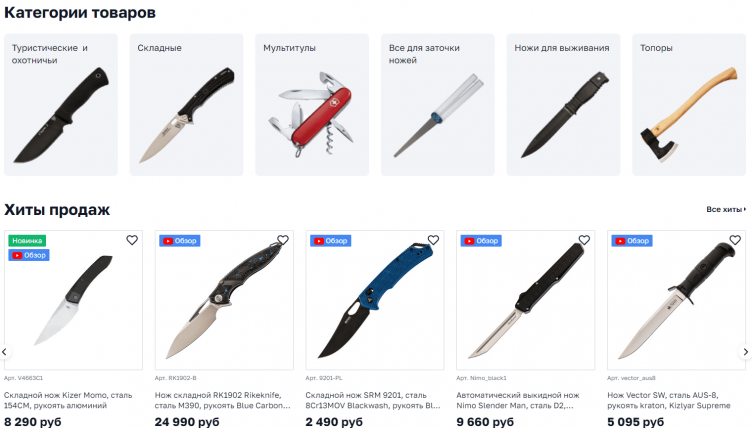752x428 pixels.
Task: Show next bestsellers with right carousel arrow
Action: [x=746, y=352]
